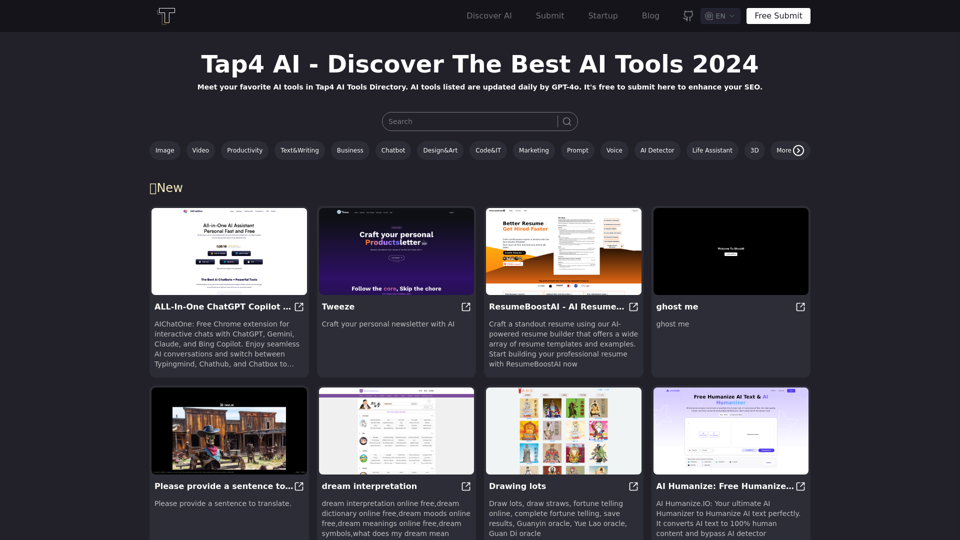Image resolution: width=960 pixels, height=540 pixels.
Task: Open external link icon for ResumeBoostAI
Action: pyautogui.click(x=633, y=307)
